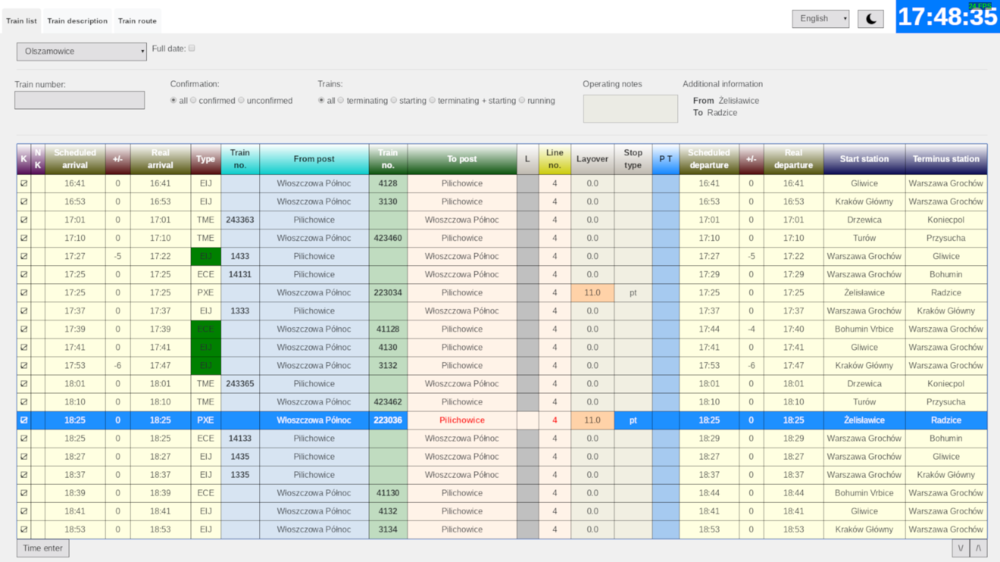Toggle confirmation checkbox for train 3134
This screenshot has width=1000, height=562.
coord(24,529)
